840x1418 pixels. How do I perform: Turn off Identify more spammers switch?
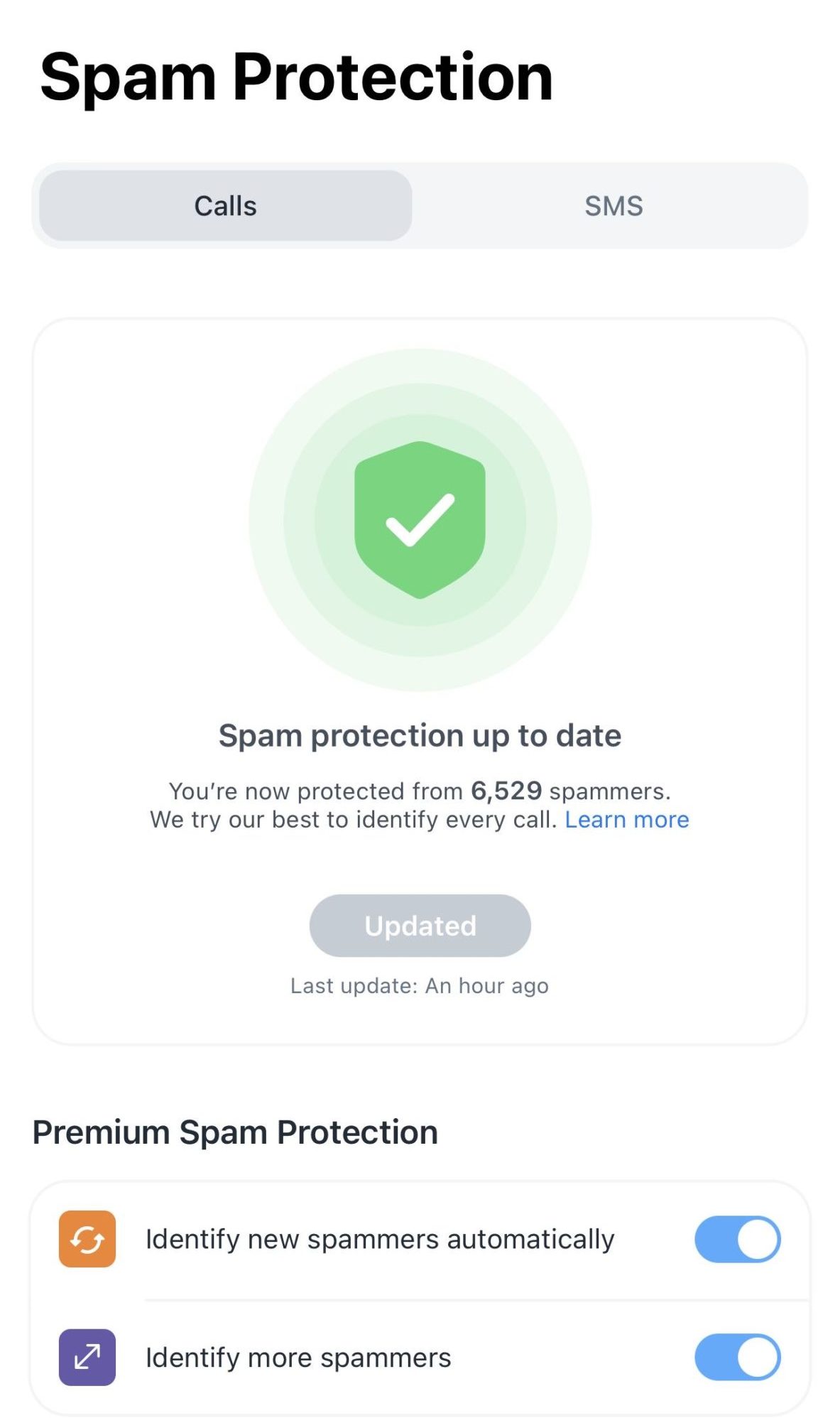(x=737, y=1357)
